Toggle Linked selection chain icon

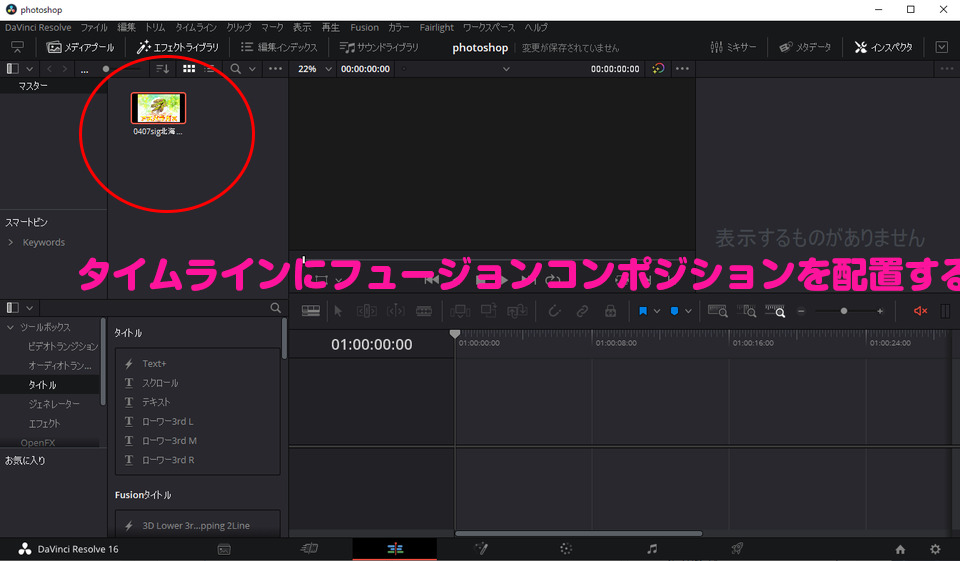point(582,311)
